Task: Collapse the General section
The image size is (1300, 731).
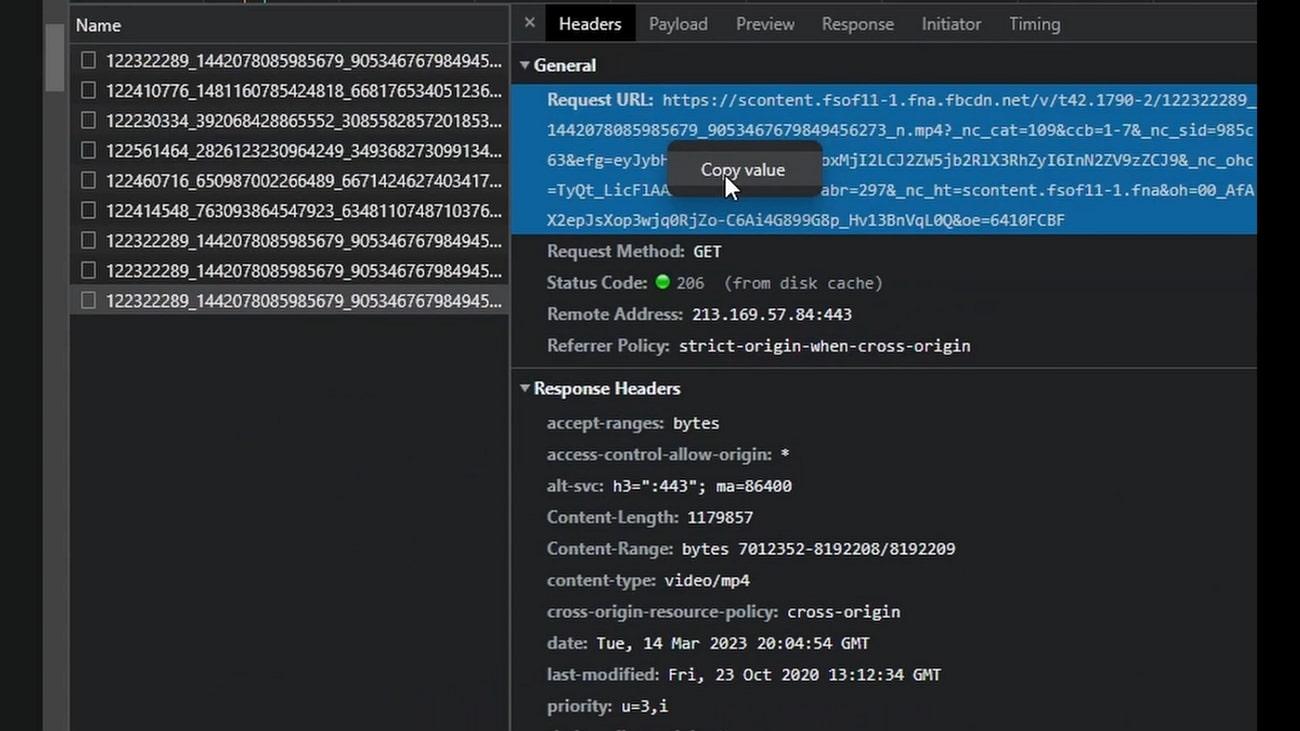Action: pos(525,66)
